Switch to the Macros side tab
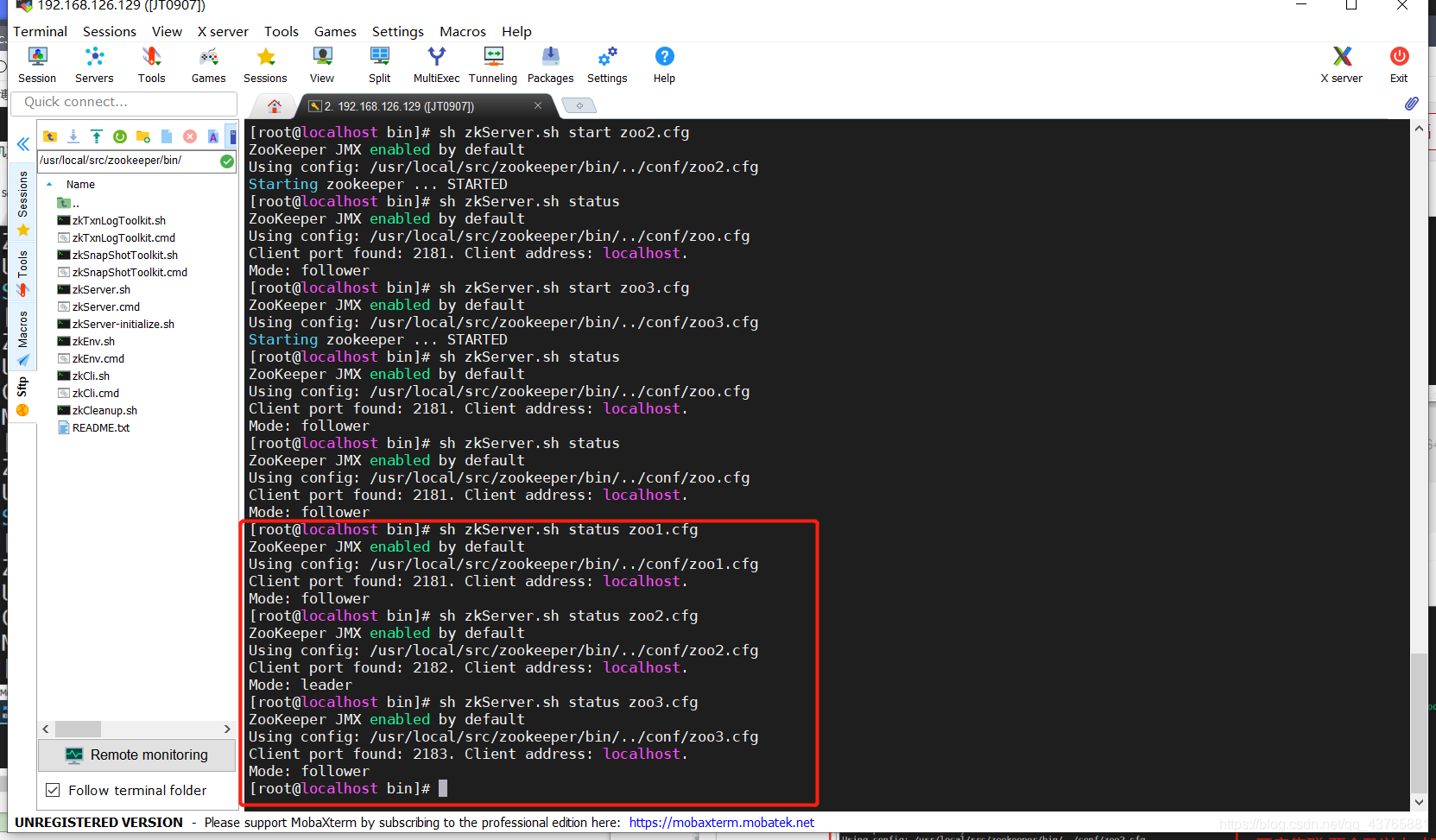The width and height of the screenshot is (1436, 840). [22, 338]
